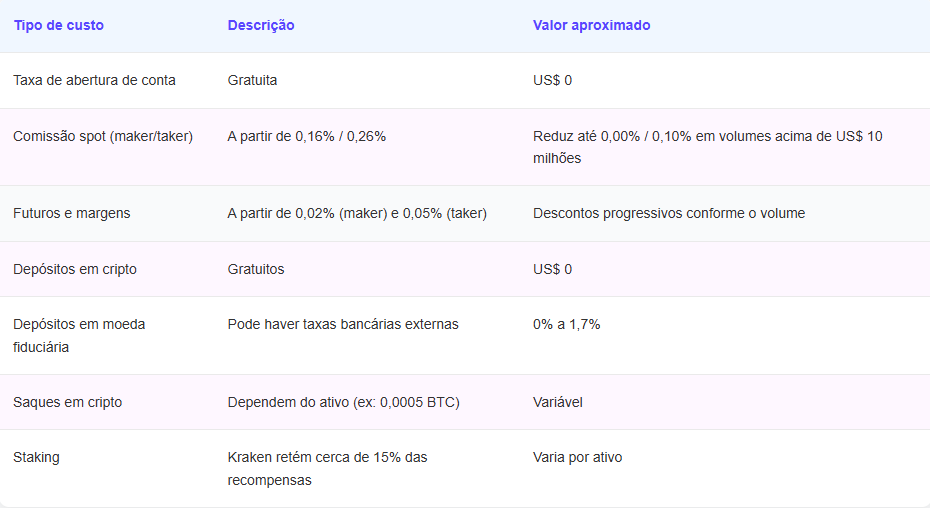This screenshot has width=930, height=508.
Task: Select the 'Comissão spot (maker/taker)' cell
Action: pyautogui.click(x=103, y=136)
